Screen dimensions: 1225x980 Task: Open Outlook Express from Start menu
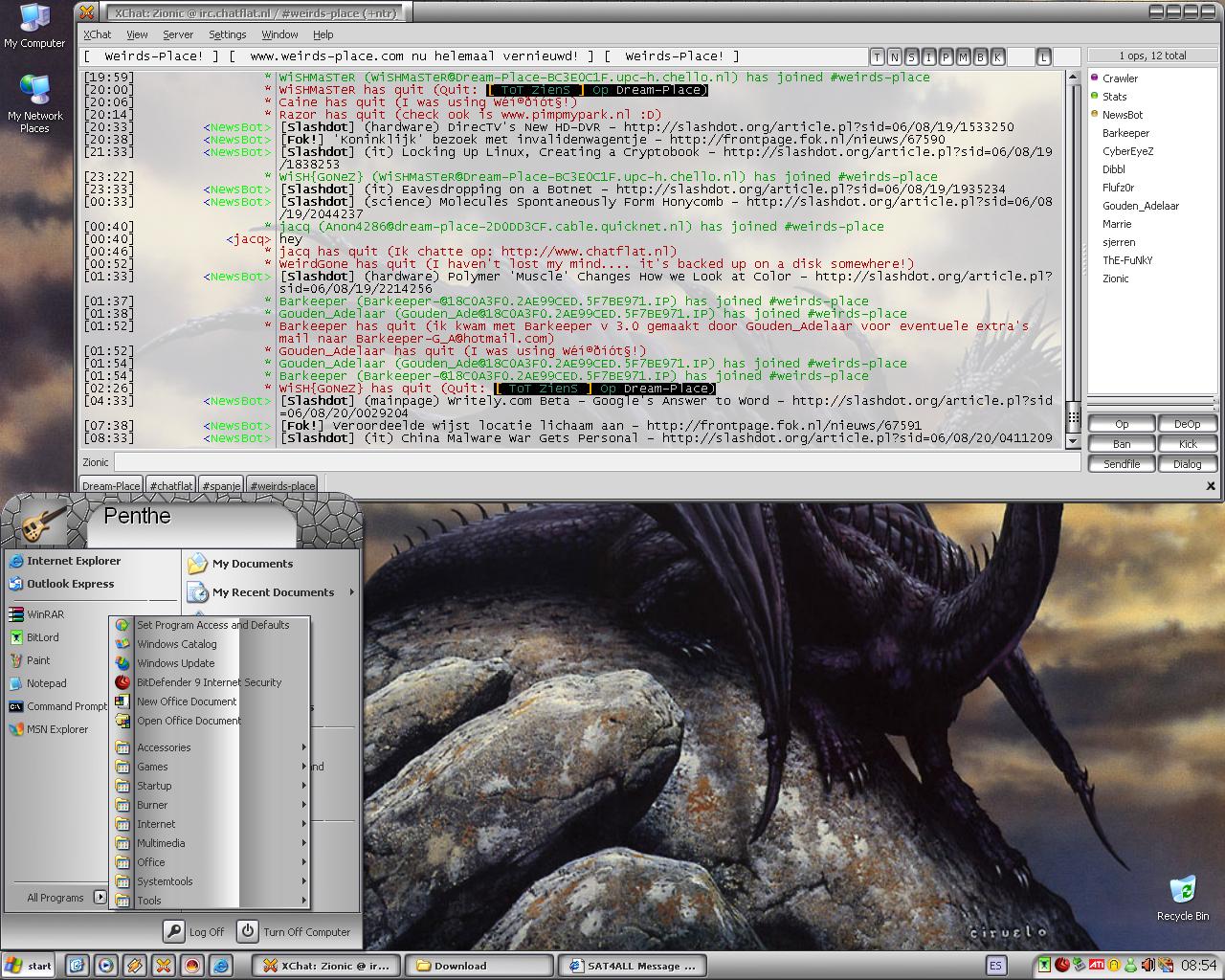[61, 584]
